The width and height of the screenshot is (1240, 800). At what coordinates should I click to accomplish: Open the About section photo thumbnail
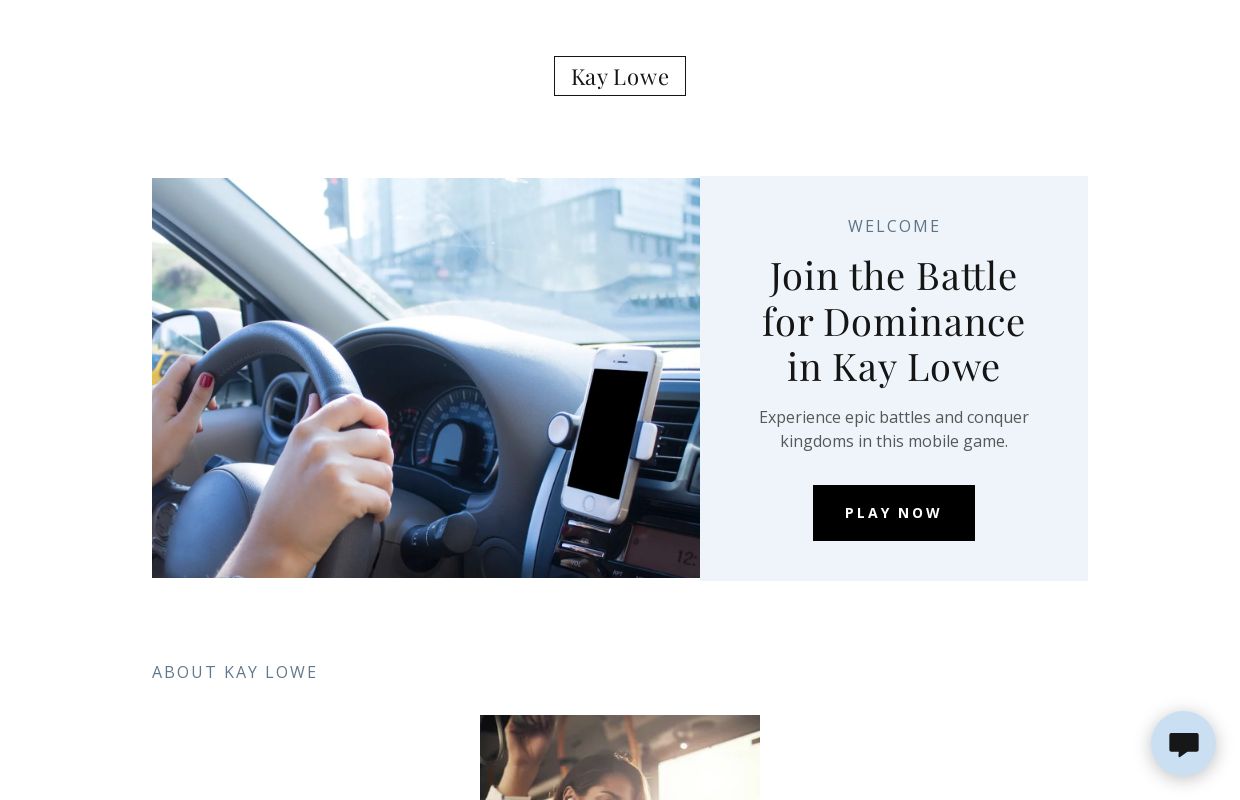click(x=620, y=757)
